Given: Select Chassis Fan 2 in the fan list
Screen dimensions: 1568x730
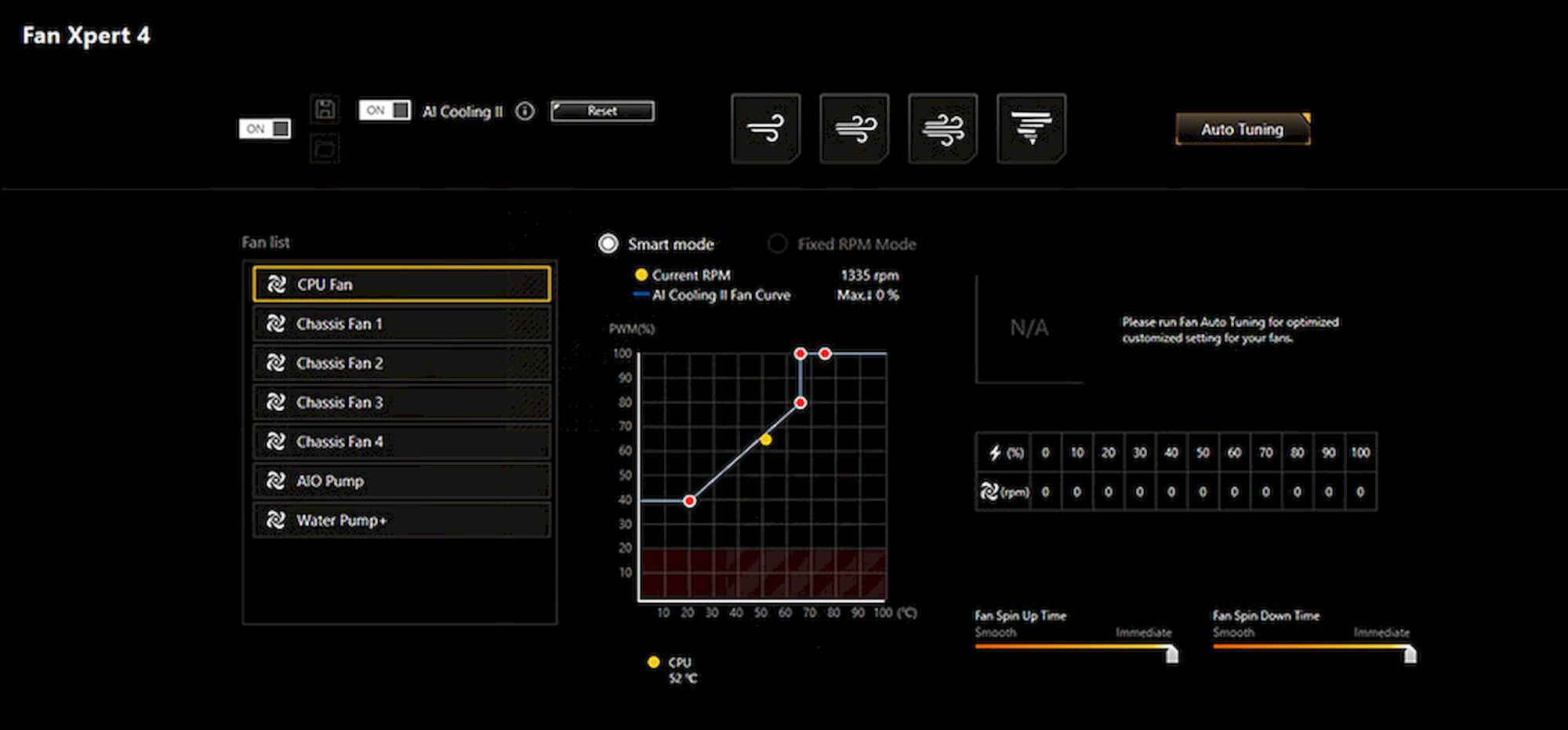Looking at the screenshot, I should click(401, 362).
